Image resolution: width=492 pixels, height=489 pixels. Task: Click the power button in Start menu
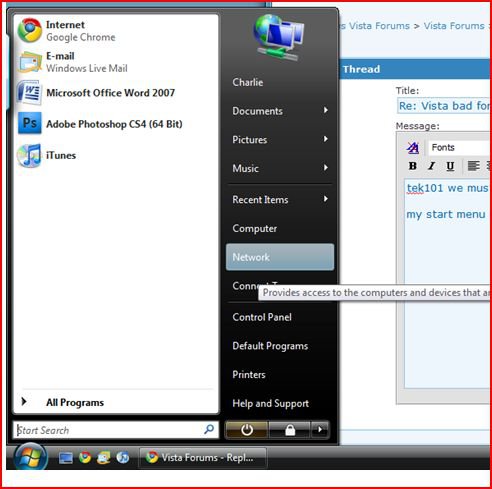[x=247, y=430]
